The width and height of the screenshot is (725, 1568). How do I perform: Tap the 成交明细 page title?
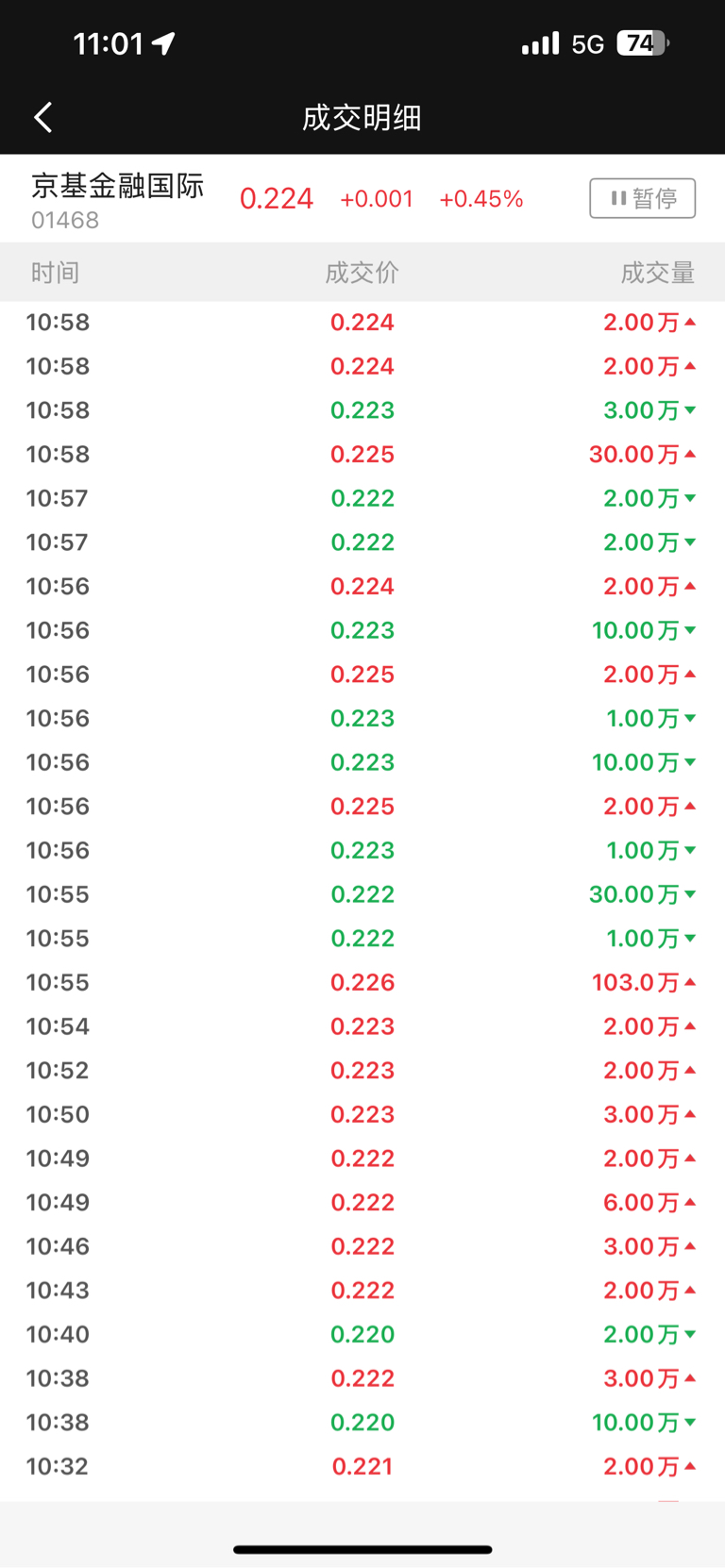point(362,118)
